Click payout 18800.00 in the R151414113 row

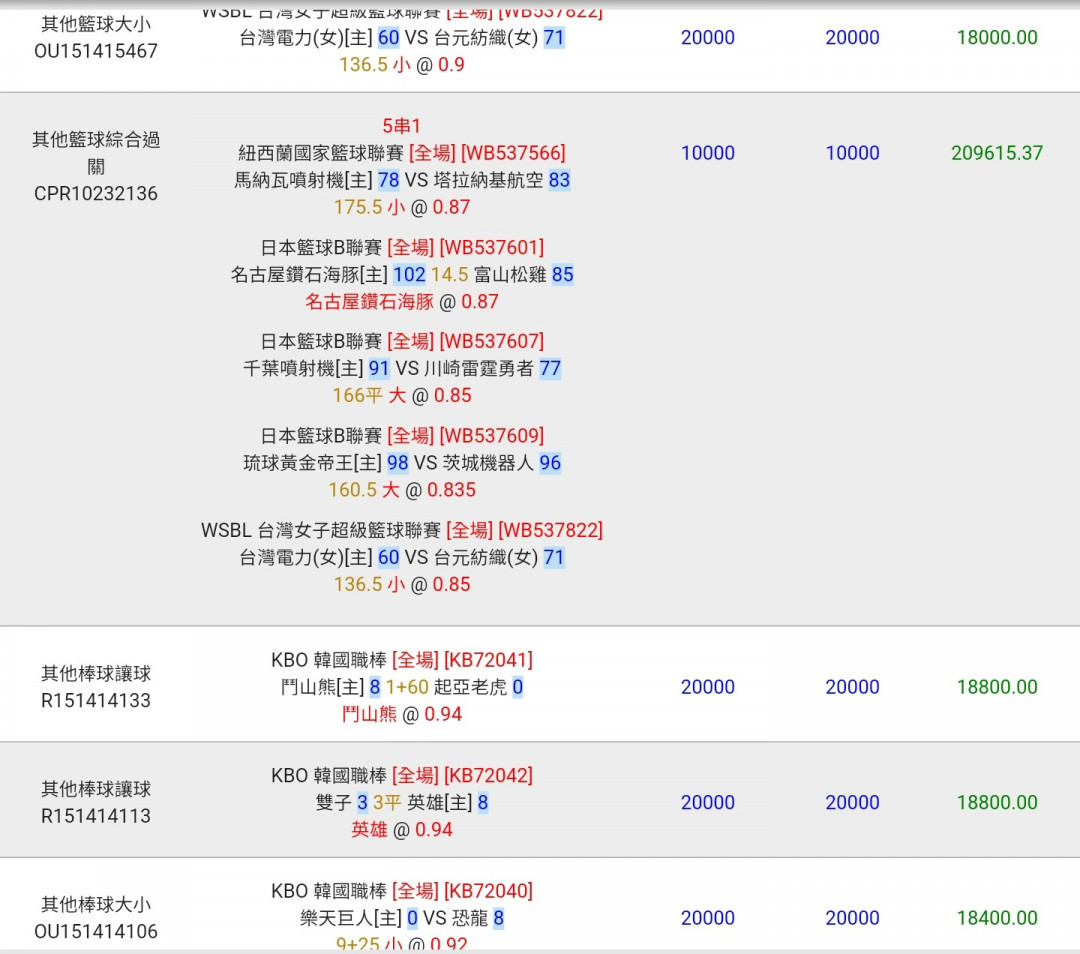coord(997,802)
